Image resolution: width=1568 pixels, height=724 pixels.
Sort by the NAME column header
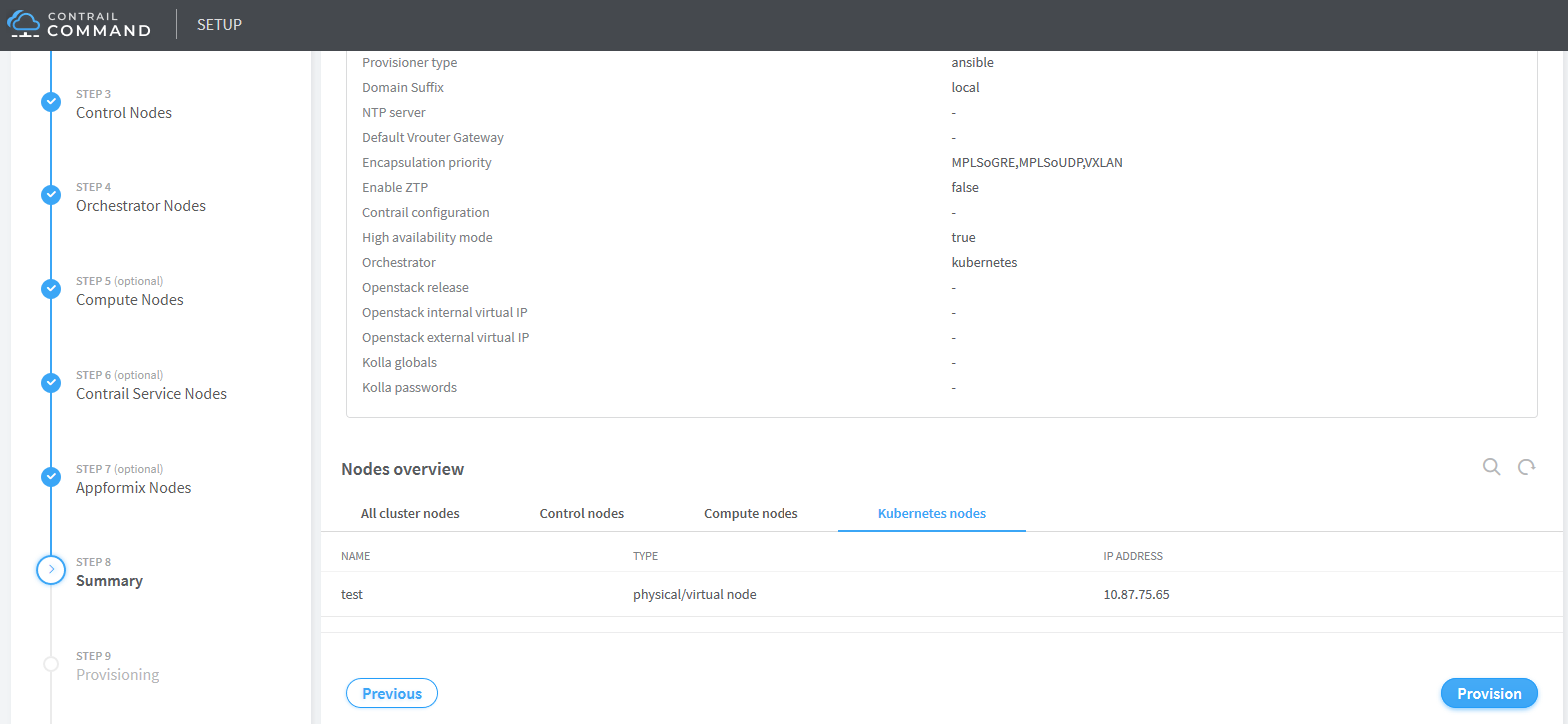coord(355,556)
